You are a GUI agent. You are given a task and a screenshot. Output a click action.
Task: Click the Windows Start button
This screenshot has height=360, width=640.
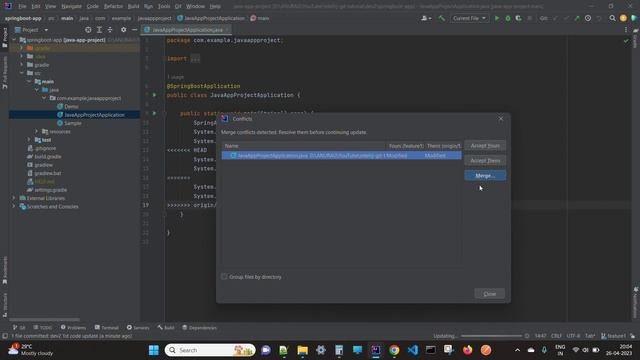[x=154, y=350]
